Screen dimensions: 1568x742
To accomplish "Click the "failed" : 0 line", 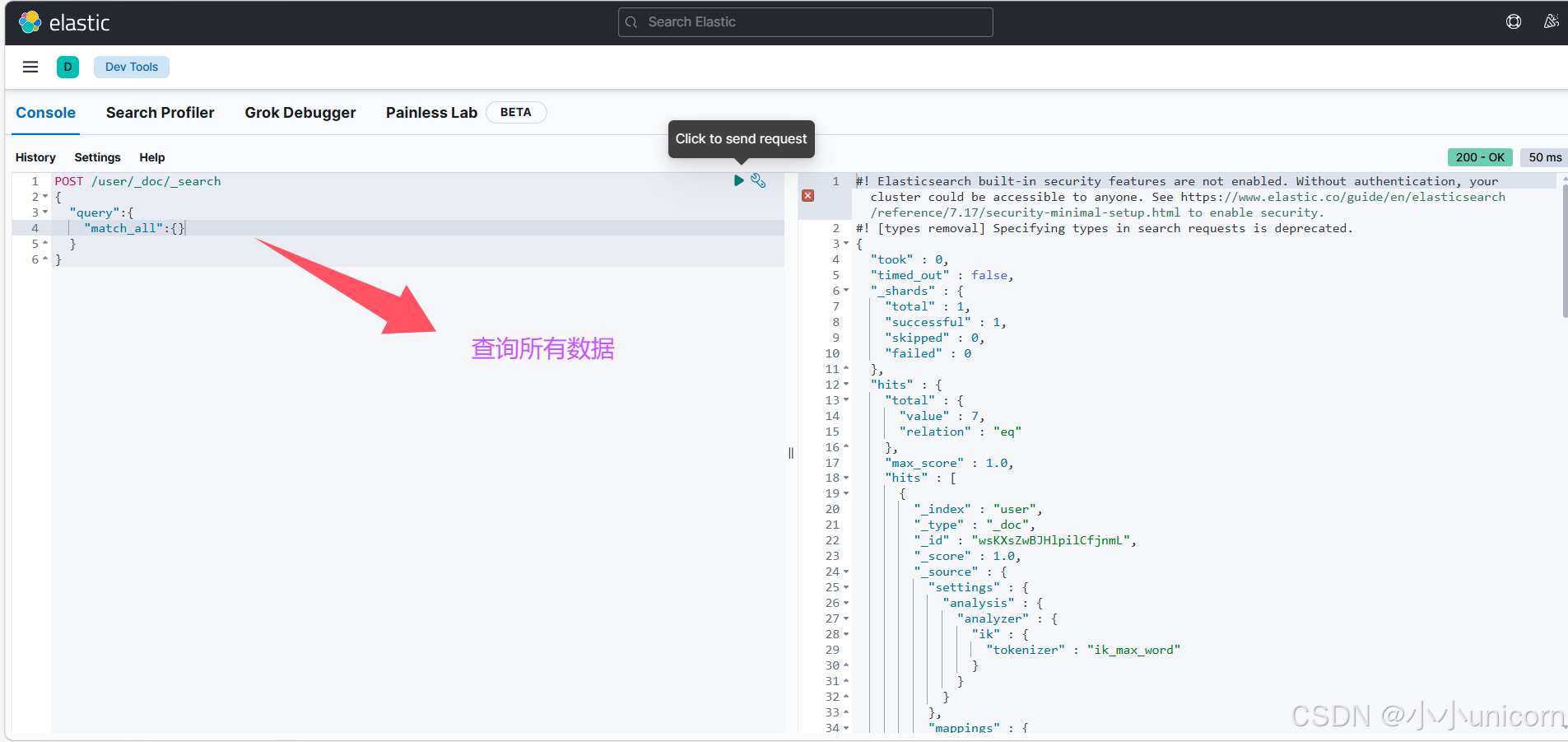I will pyautogui.click(x=928, y=353).
